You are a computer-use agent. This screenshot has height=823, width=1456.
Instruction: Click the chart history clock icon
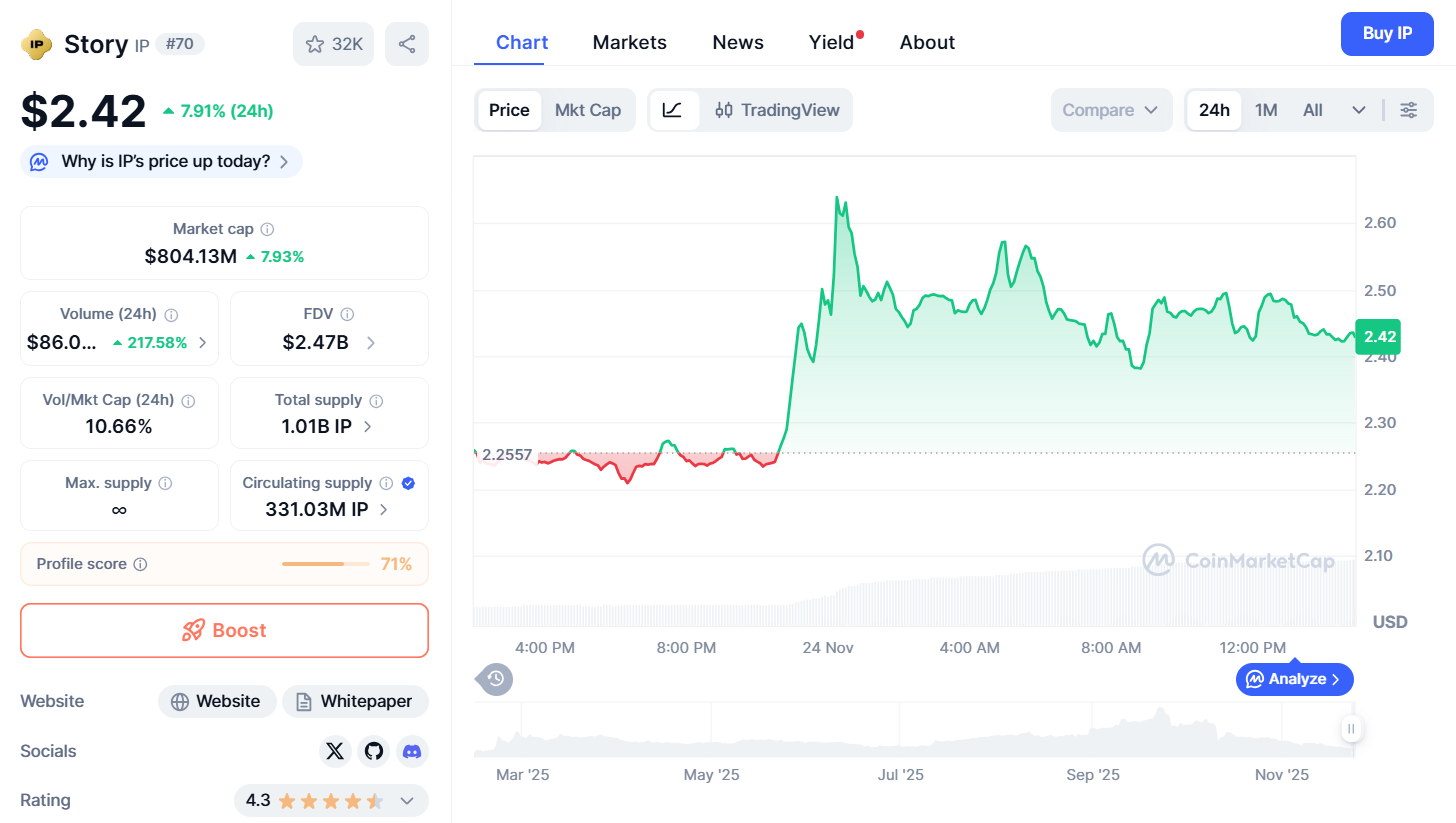tap(495, 679)
